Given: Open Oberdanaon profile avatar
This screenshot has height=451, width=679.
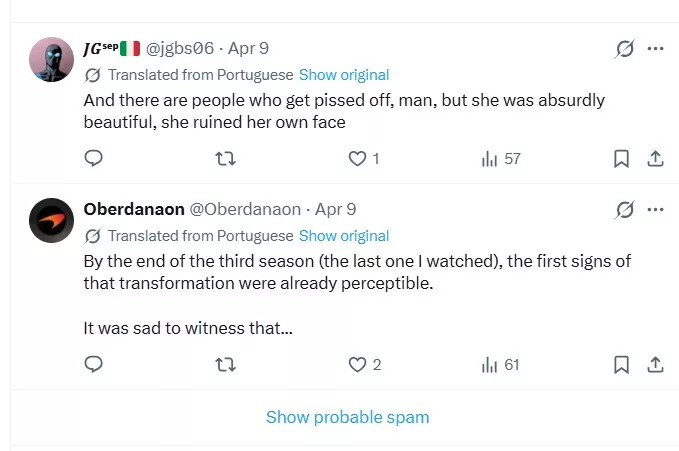Looking at the screenshot, I should coord(51,220).
